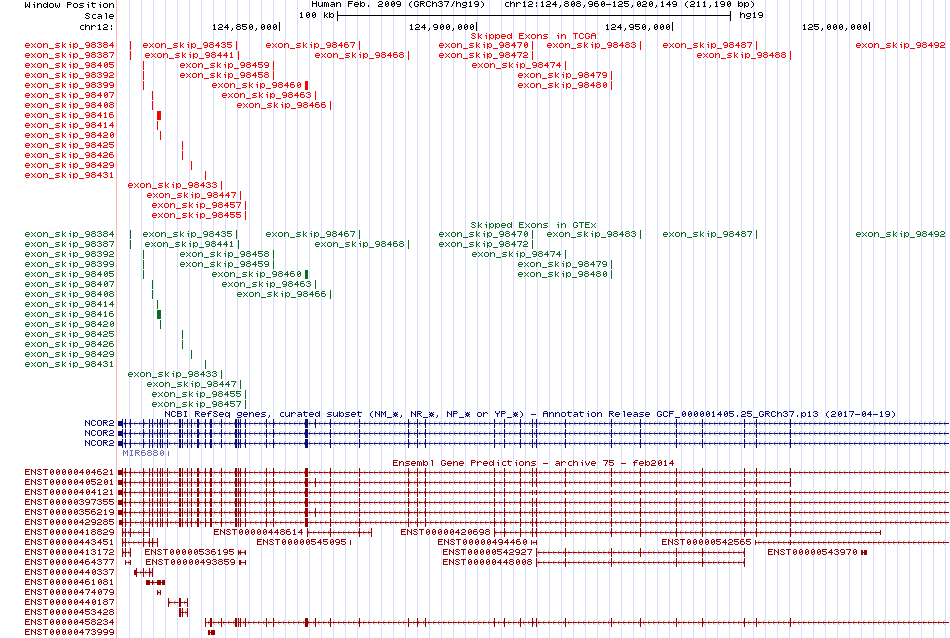Screen dimensions: 950x638
Task: Click green GTEx item exon_skip_98472
Action: pos(483,244)
